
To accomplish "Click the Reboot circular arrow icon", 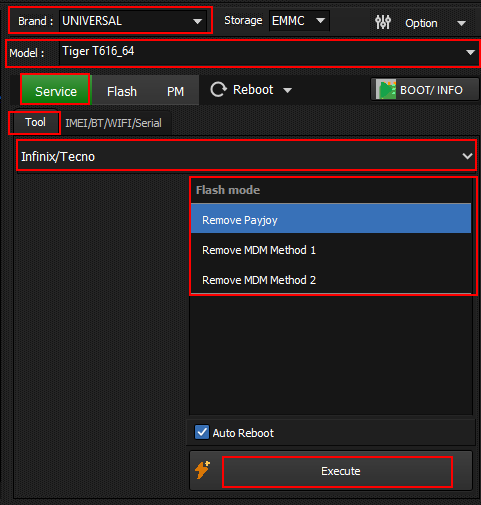I will coord(218,90).
